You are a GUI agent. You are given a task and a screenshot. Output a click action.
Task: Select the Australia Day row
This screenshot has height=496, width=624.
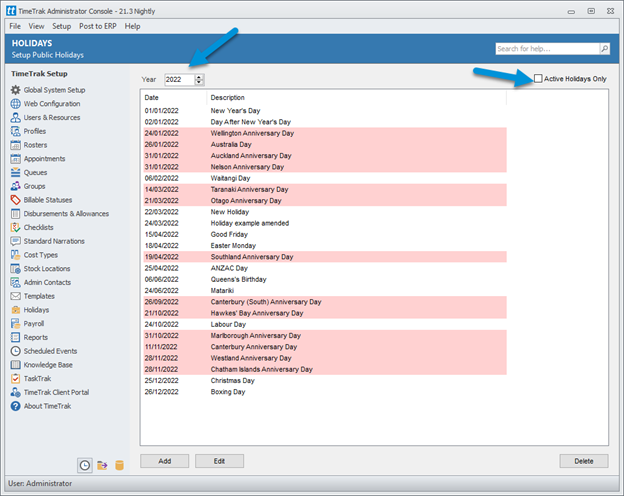pos(324,144)
